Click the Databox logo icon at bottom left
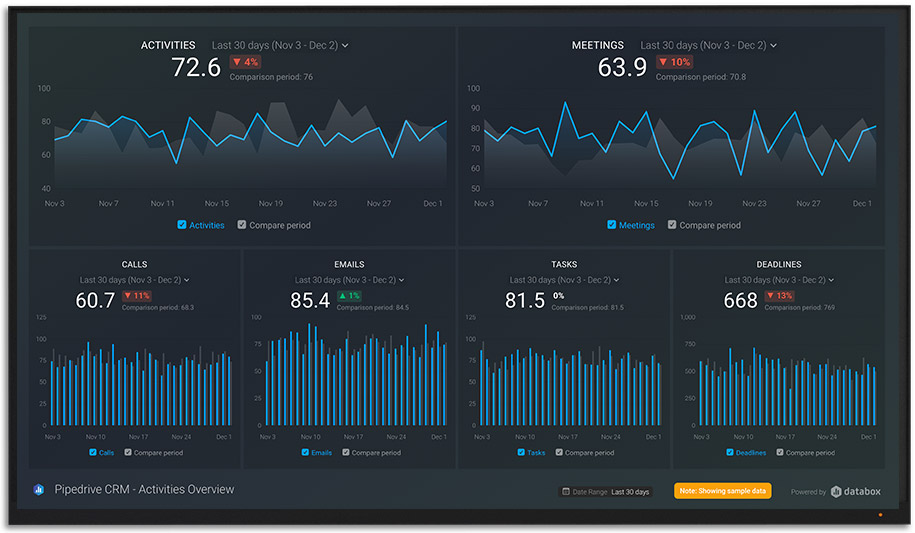Image resolution: width=915 pixels, height=533 pixels. point(39,489)
